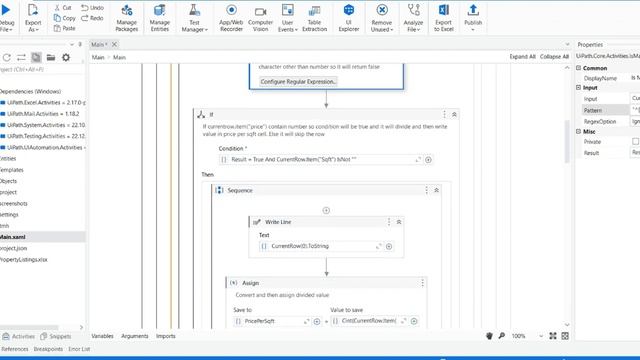
Task: Select PropertyListings.xlsx file
Action: coord(24,260)
